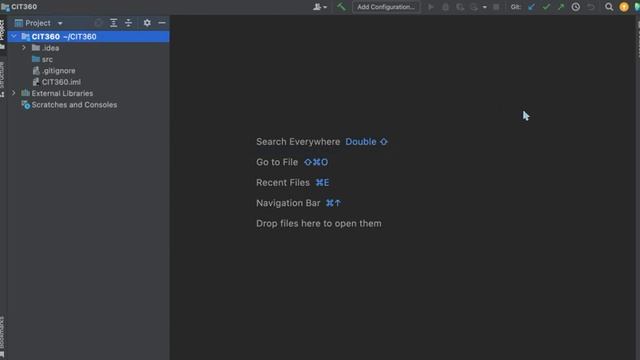The height and width of the screenshot is (360, 640).
Task: Open Git Show History clock icon
Action: point(576,7)
